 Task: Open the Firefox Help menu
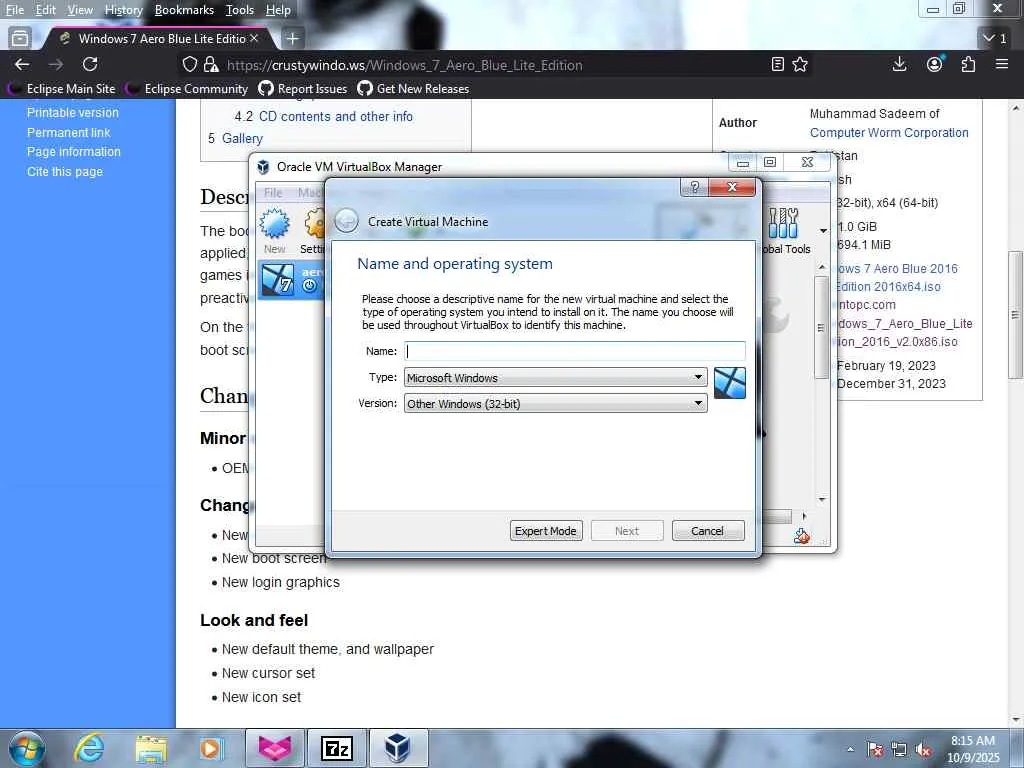[278, 10]
